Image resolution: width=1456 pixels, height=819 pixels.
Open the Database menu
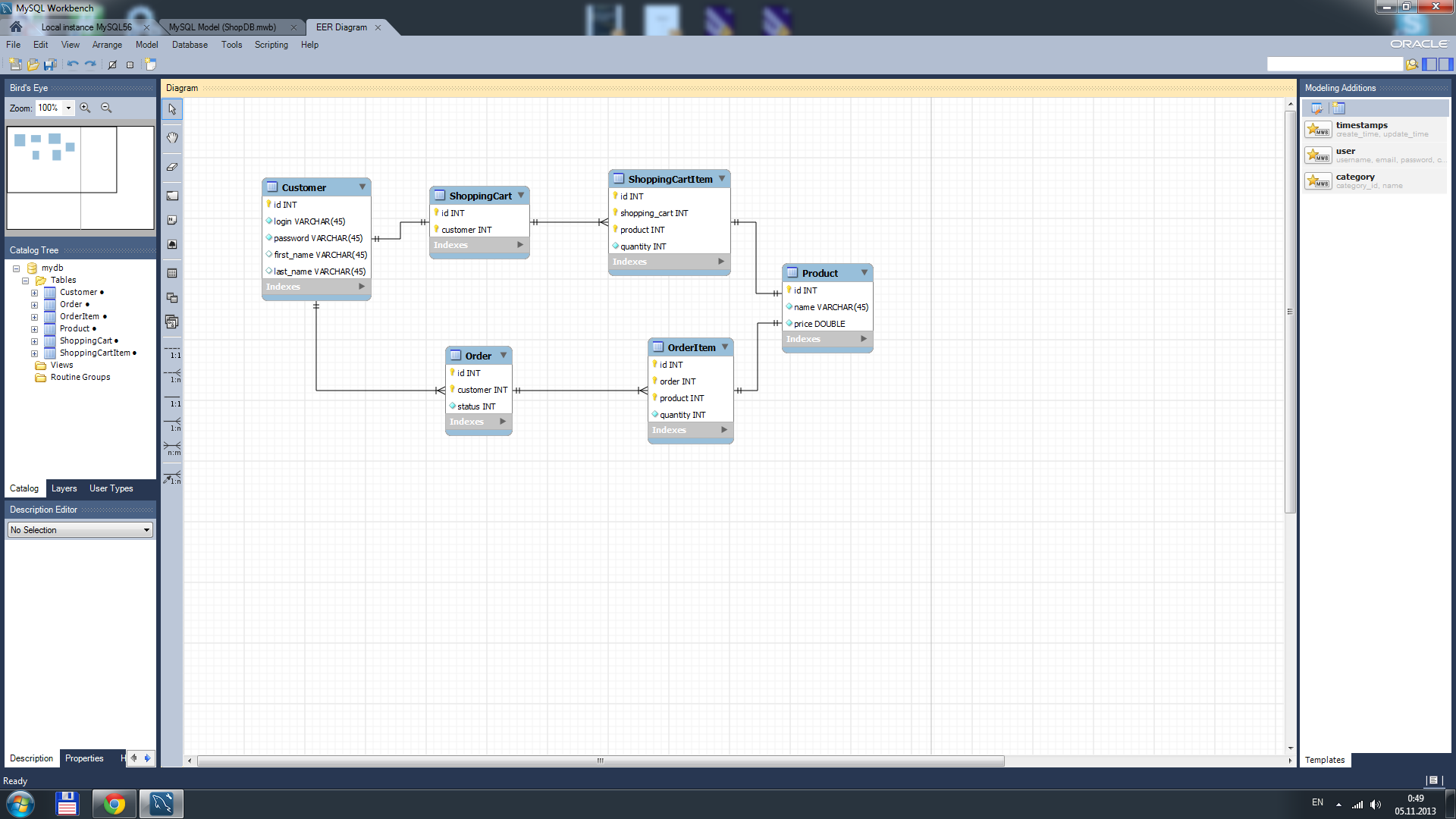click(190, 45)
